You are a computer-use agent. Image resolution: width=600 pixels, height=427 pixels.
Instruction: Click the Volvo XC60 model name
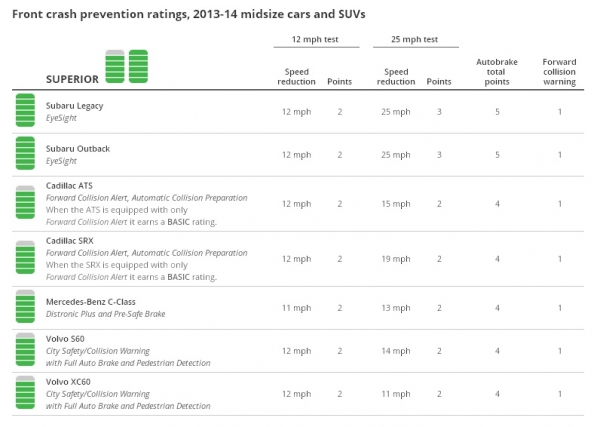(68, 382)
